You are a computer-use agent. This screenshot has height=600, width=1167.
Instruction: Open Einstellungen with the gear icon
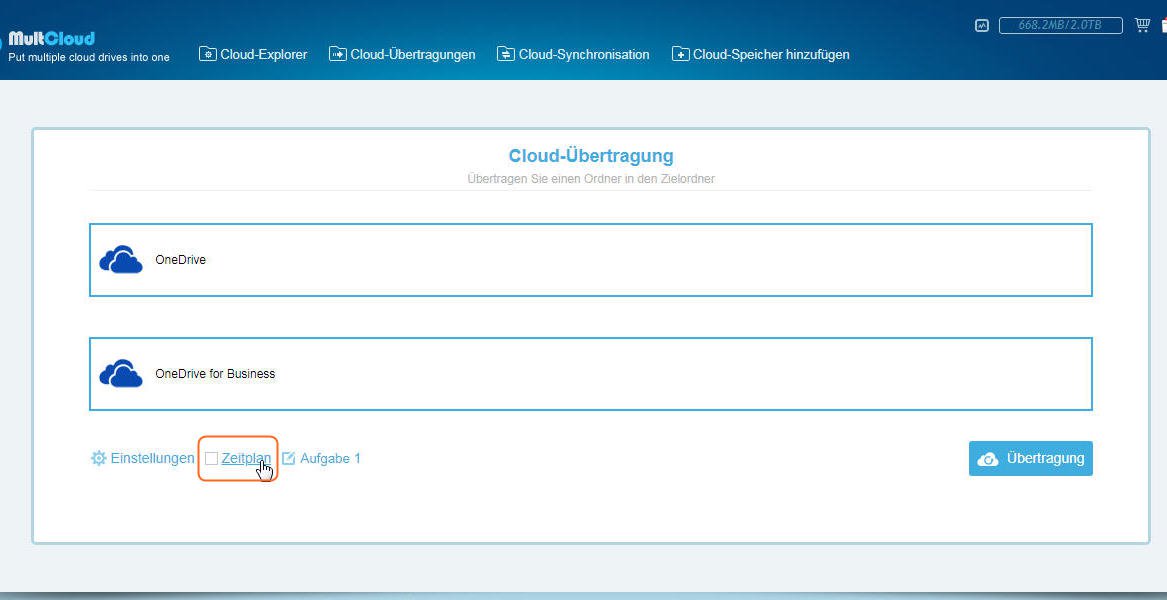tap(142, 459)
